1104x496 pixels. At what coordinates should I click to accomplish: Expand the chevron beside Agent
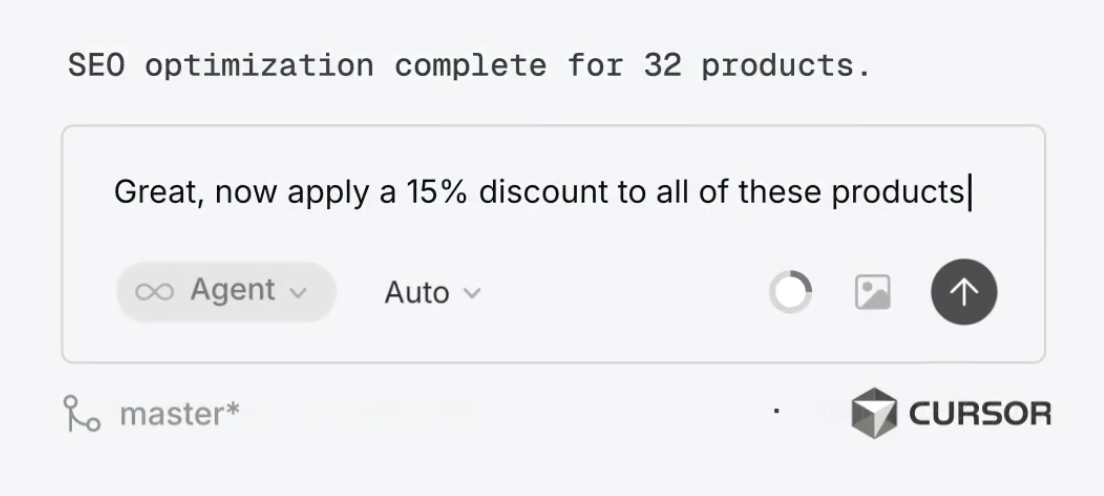[297, 293]
